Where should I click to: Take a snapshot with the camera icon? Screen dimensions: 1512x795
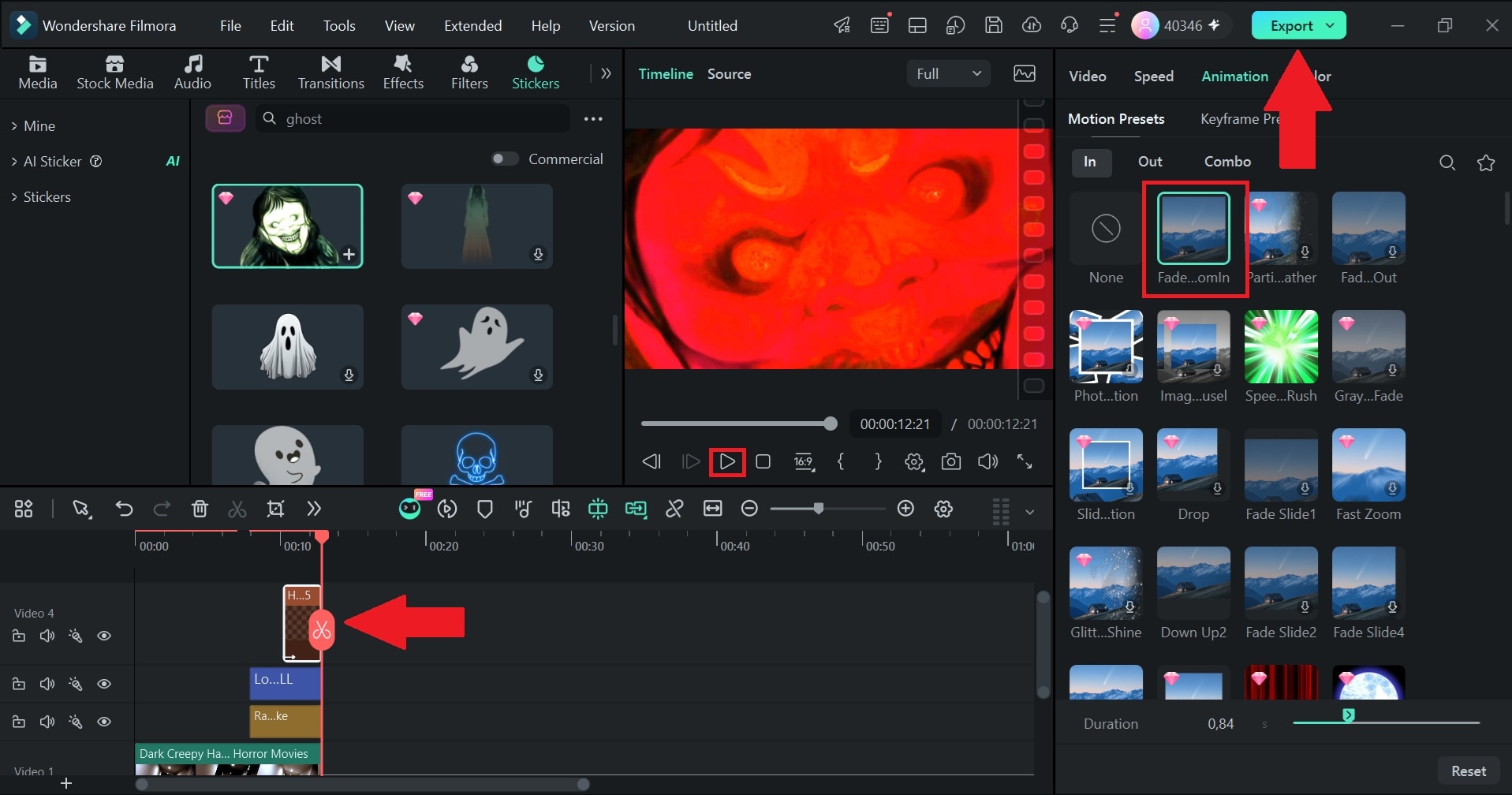(951, 461)
